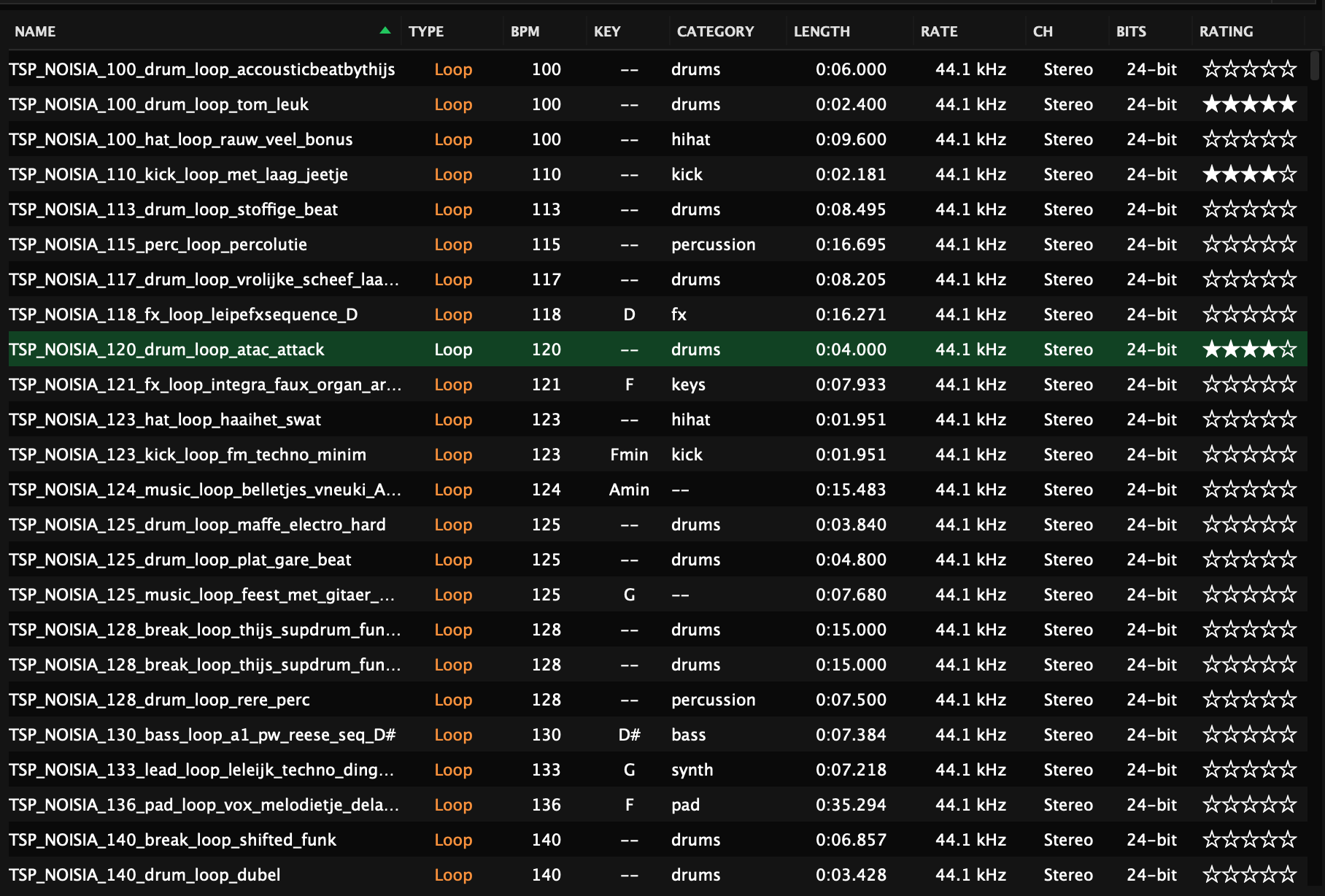
Task: Set star rating for hat_loop_rauw_veel_bonus
Action: 1249,139
